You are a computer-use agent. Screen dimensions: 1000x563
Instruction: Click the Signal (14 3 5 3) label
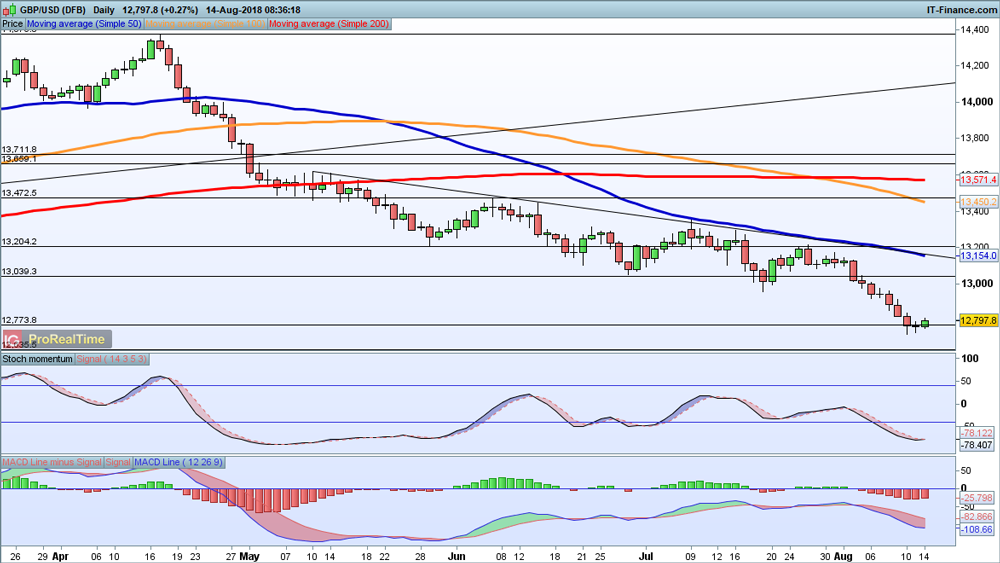click(112, 359)
